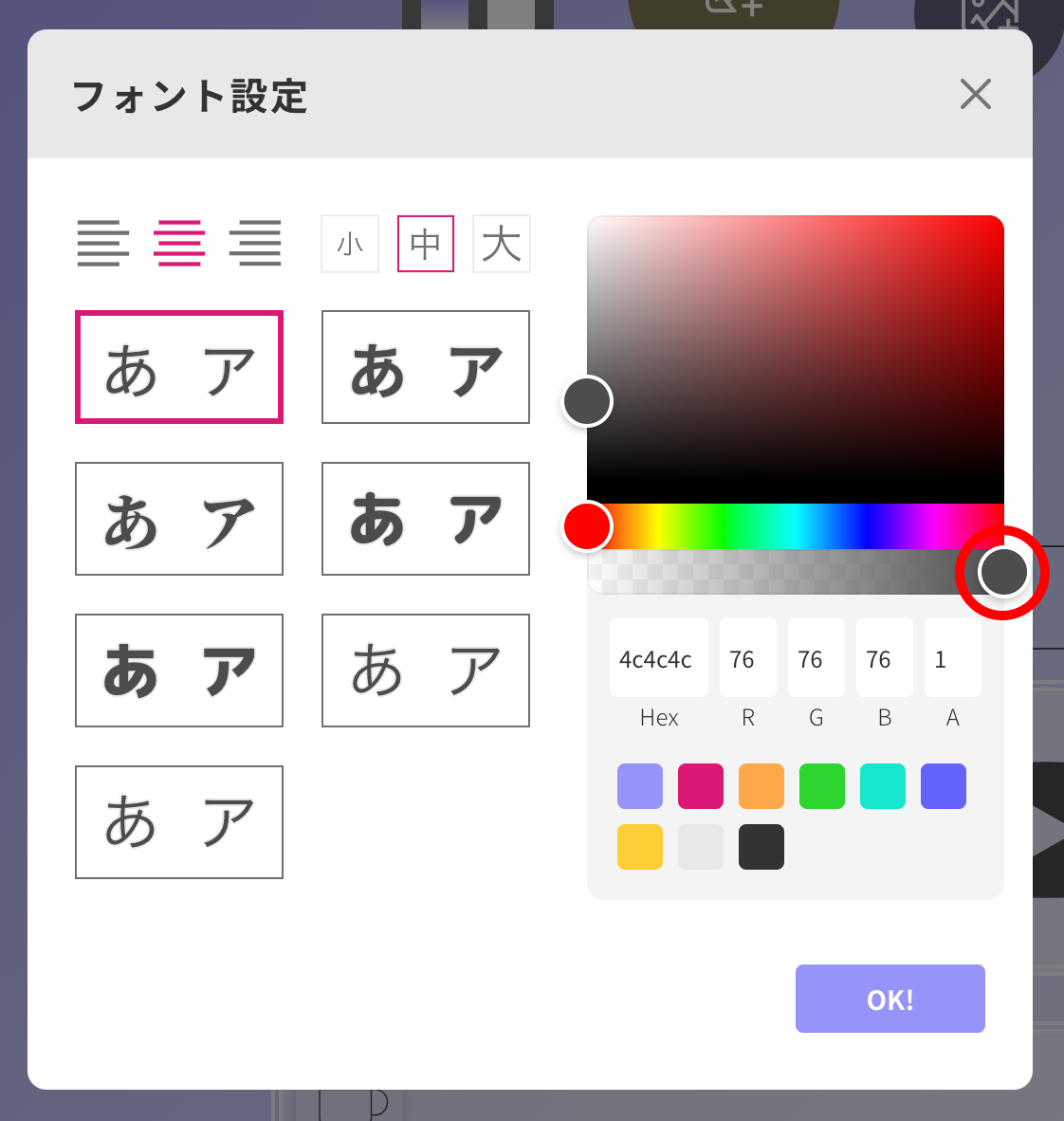
Task: Choose large font size 大
Action: point(502,244)
